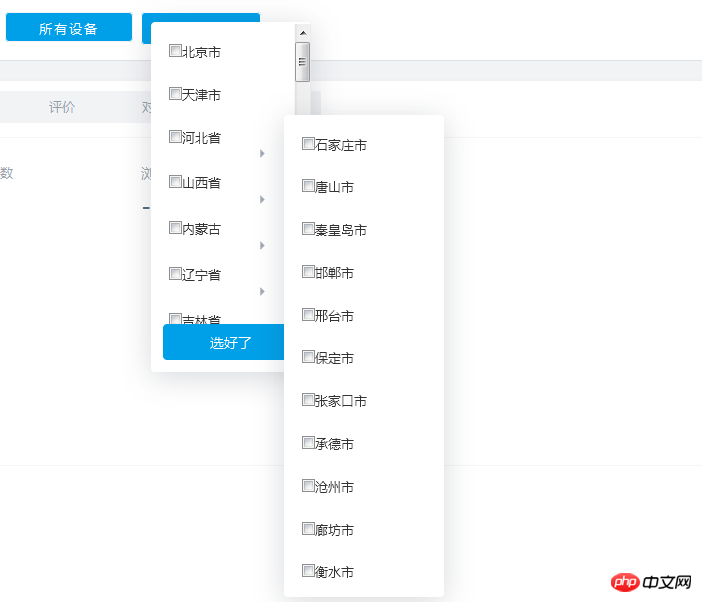Click the 唐山市 label text
702x602 pixels.
click(334, 187)
